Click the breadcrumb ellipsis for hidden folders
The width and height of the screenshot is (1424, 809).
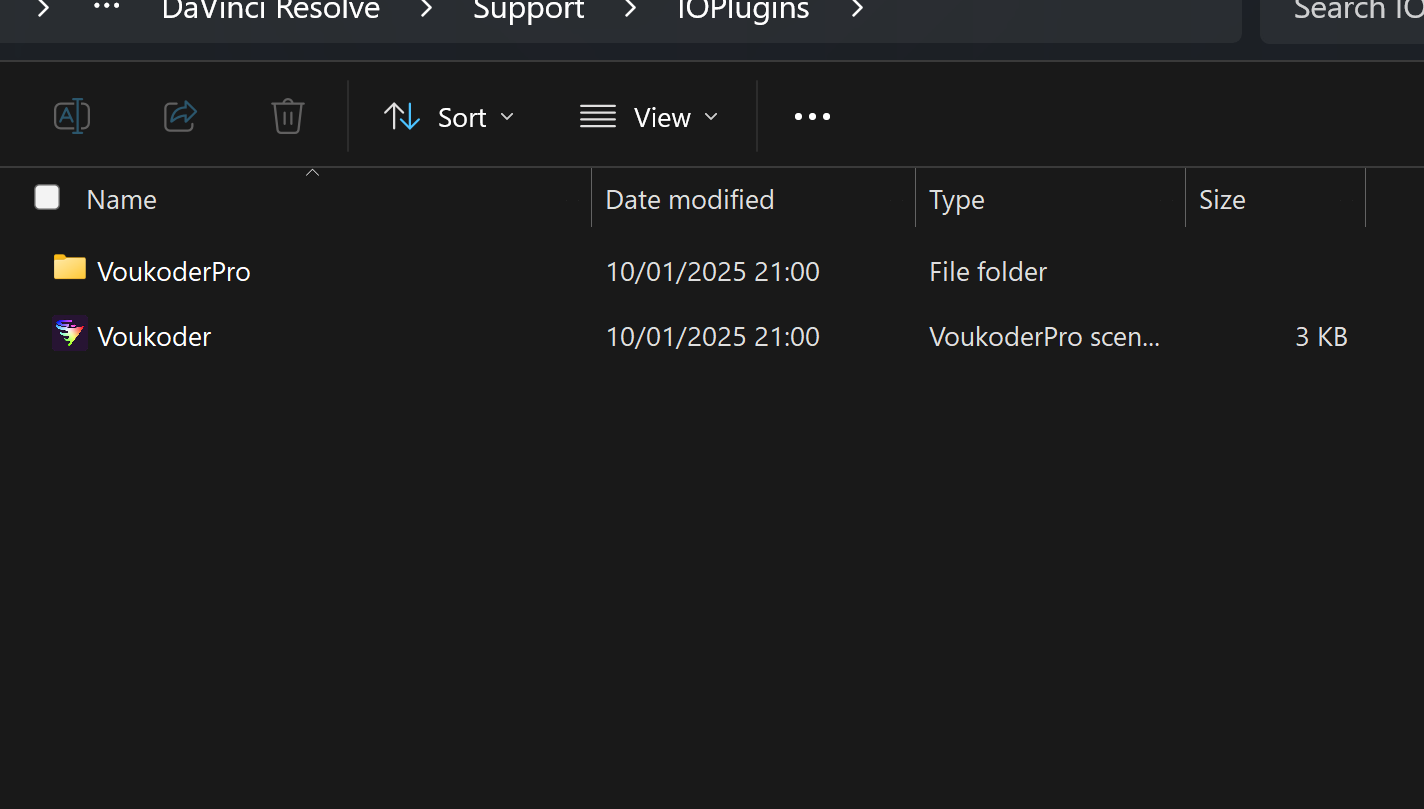pos(106,9)
